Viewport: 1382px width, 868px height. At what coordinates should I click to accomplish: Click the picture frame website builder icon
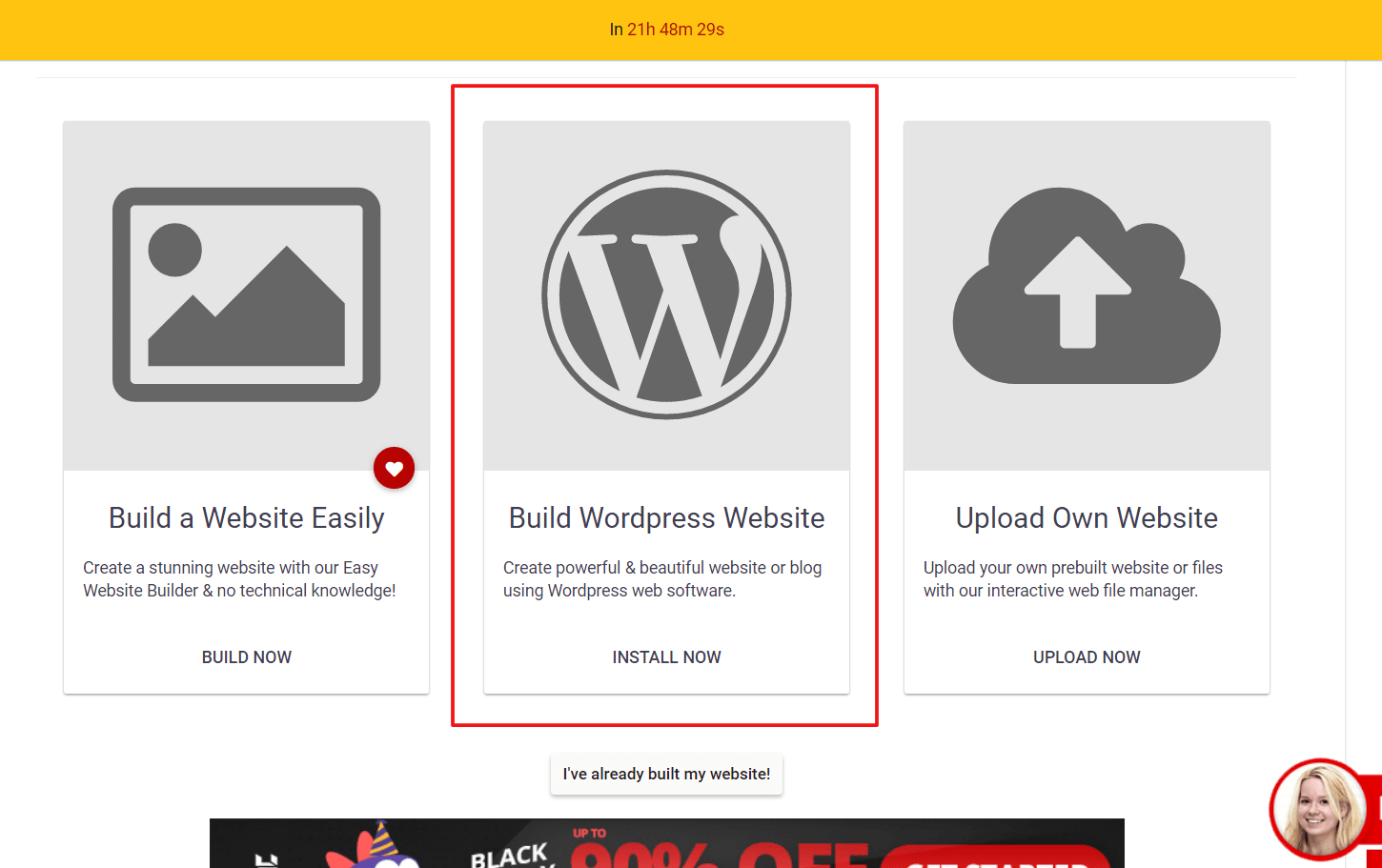(247, 294)
